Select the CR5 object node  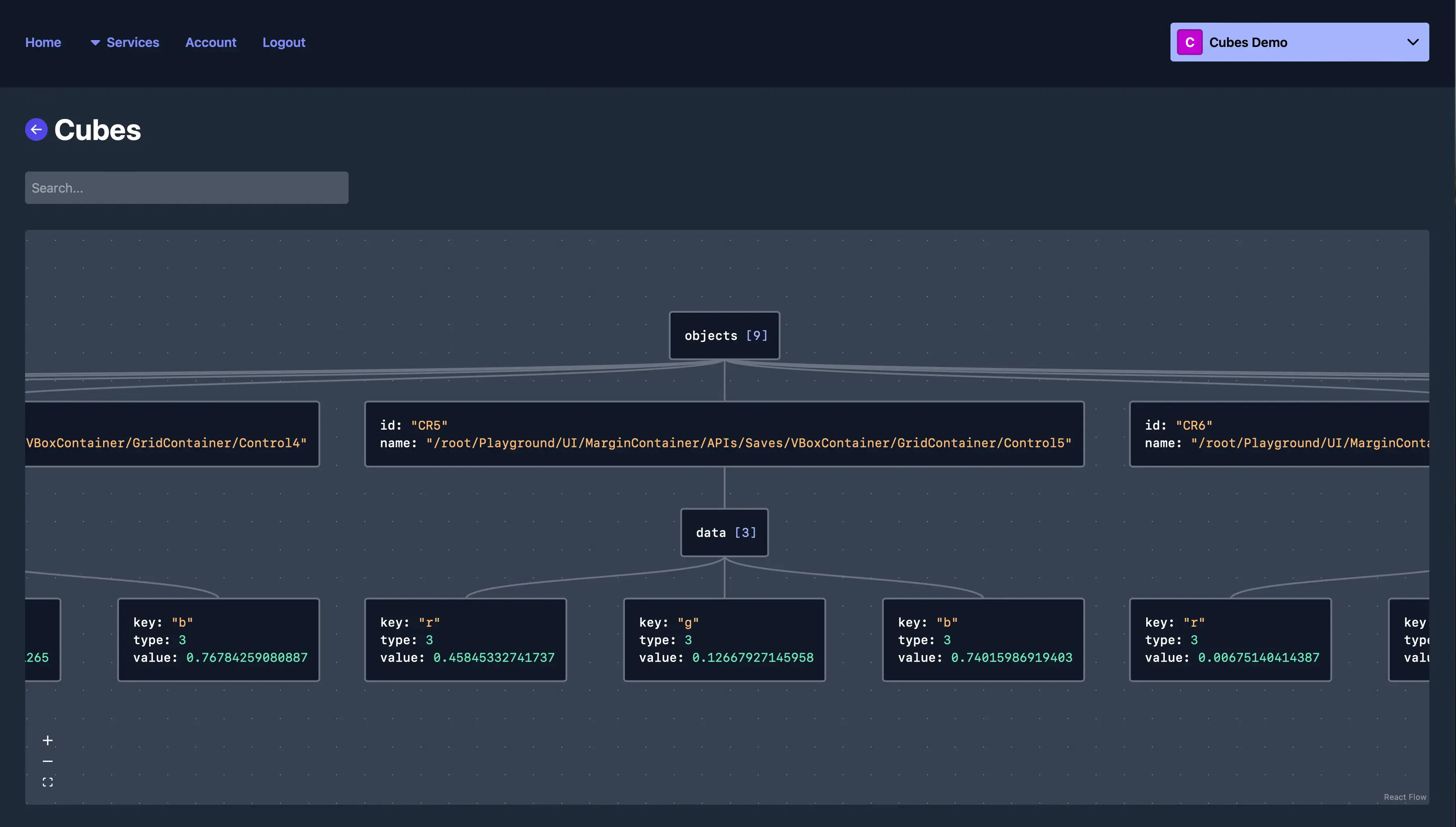click(x=724, y=434)
